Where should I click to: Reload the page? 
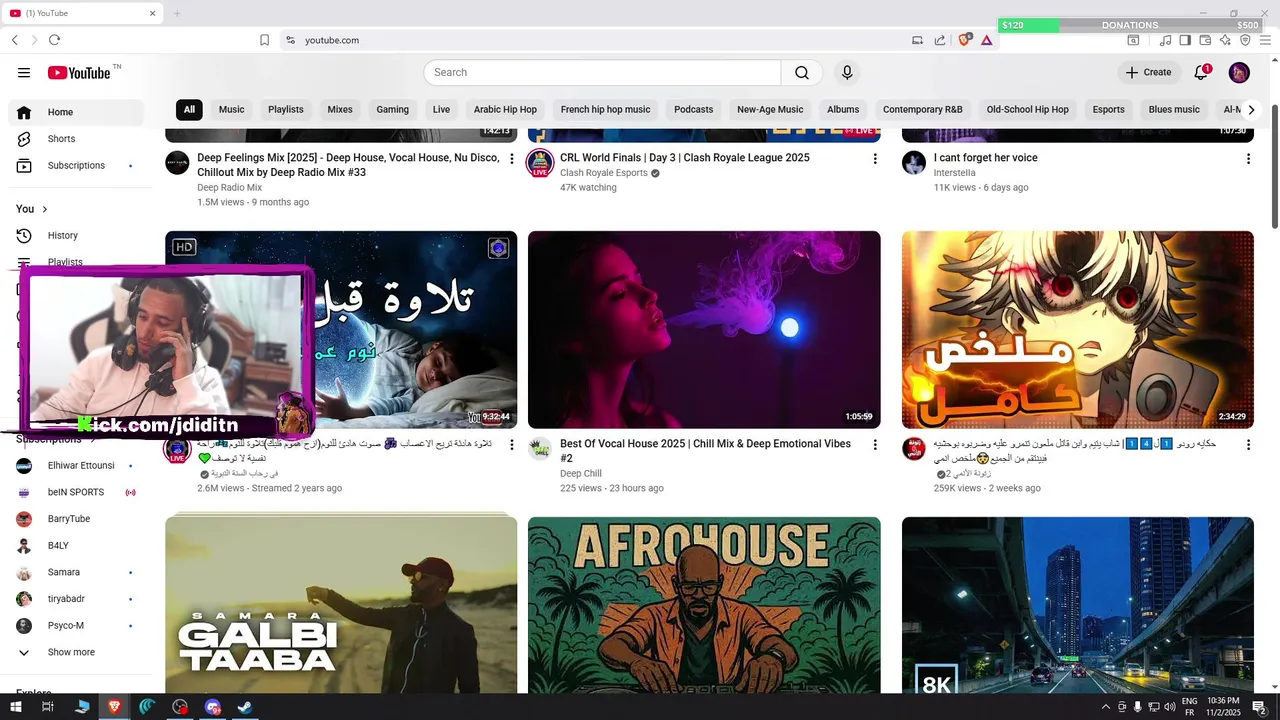coord(54,40)
